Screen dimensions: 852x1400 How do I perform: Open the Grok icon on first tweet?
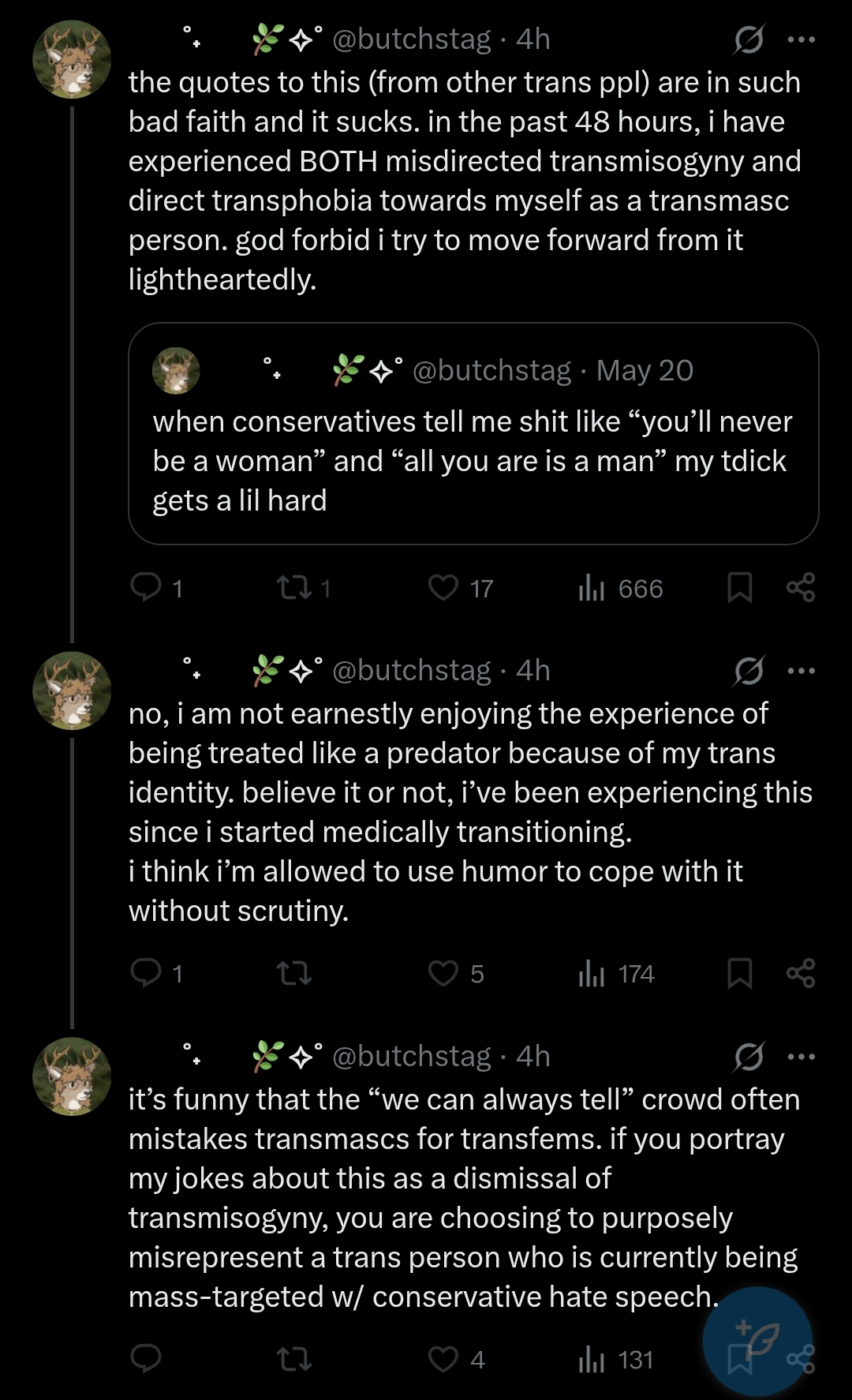click(747, 39)
